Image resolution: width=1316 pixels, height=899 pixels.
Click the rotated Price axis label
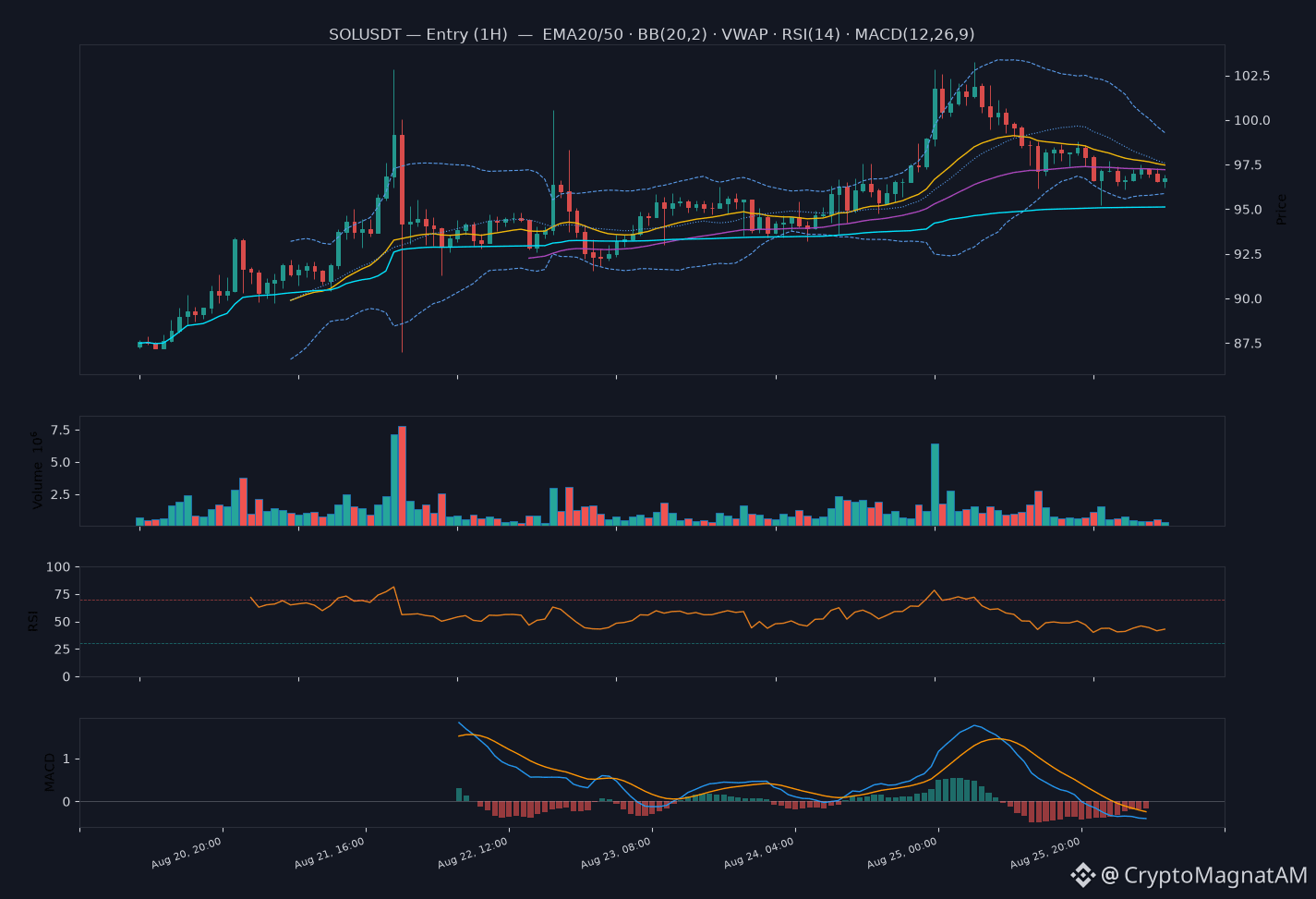coord(1282,210)
